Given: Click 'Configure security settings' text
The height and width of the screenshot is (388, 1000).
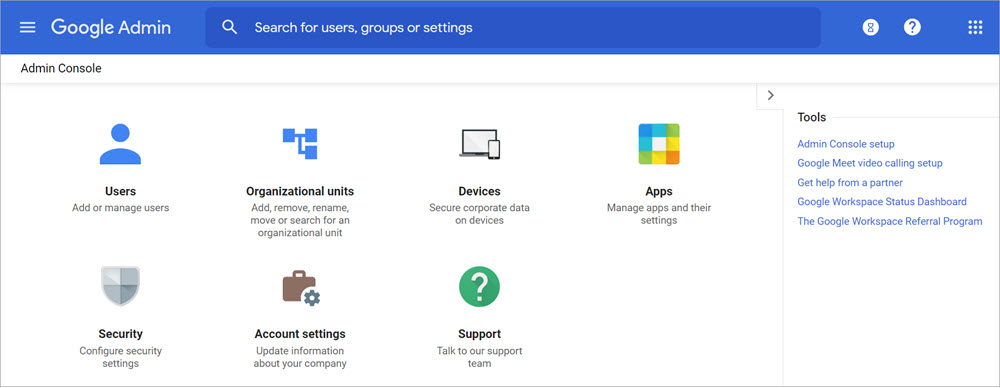Looking at the screenshot, I should (x=121, y=357).
